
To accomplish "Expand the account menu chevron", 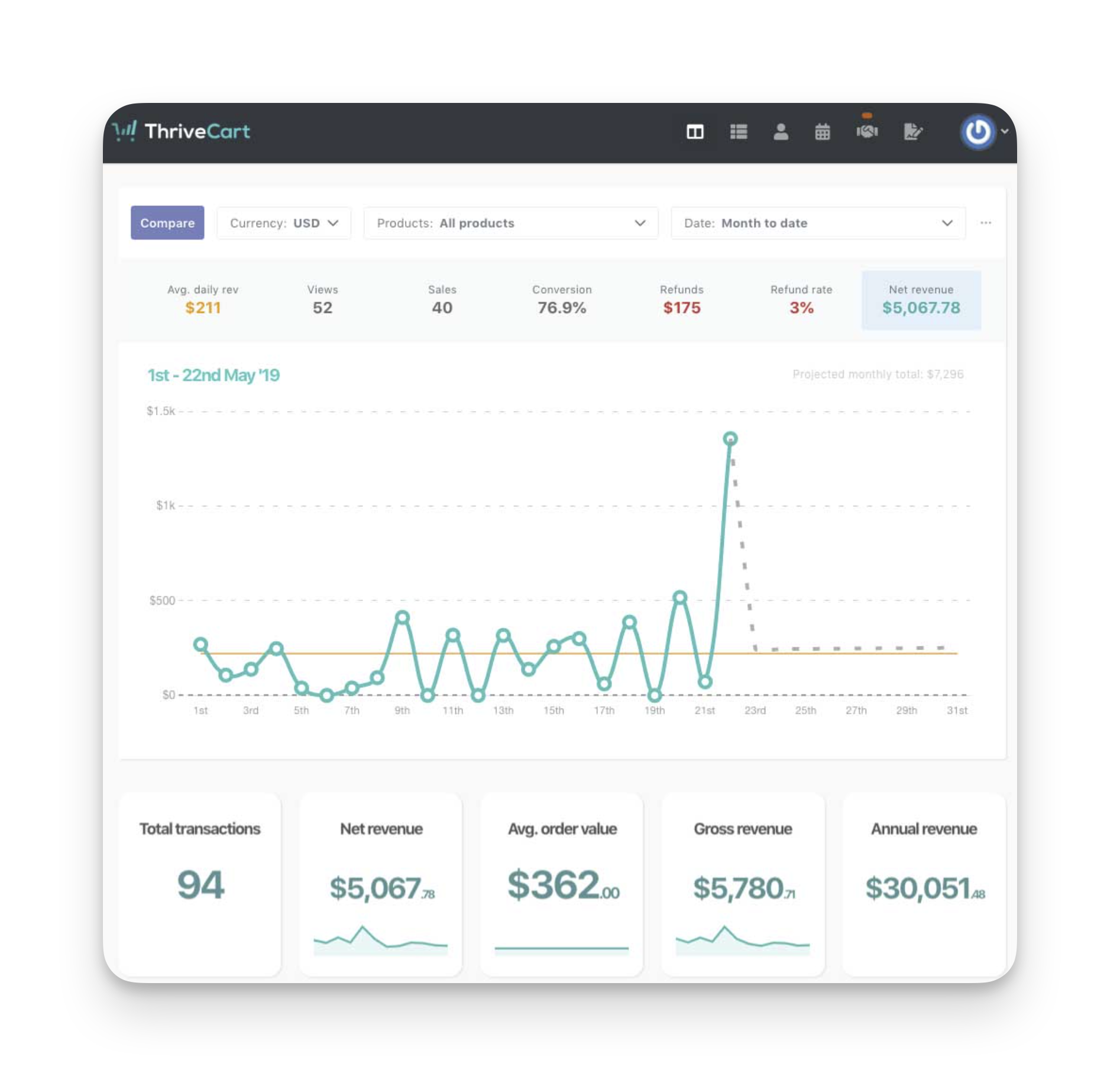I will click(1004, 132).
